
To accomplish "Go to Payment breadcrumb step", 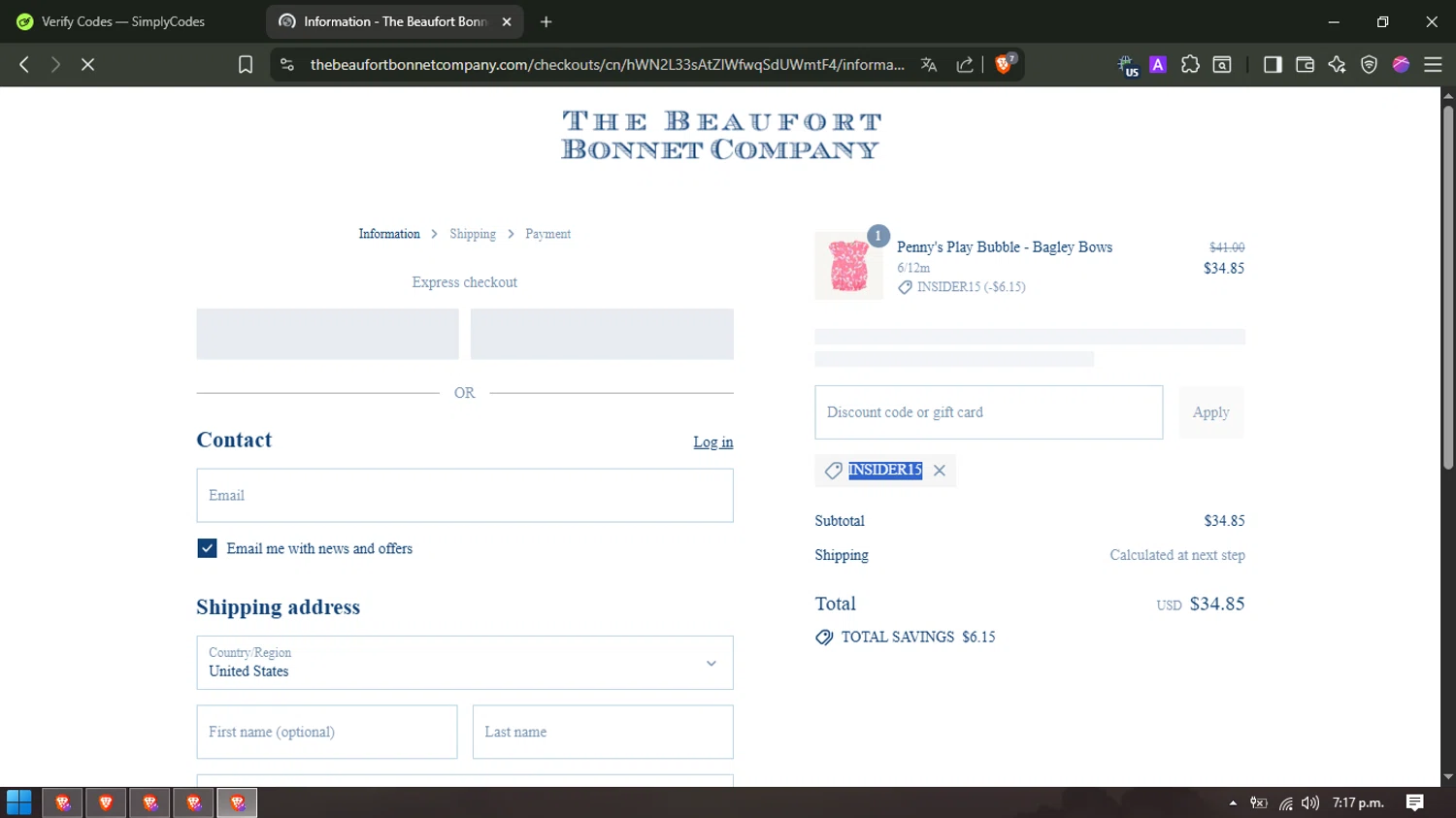I will tap(548, 234).
